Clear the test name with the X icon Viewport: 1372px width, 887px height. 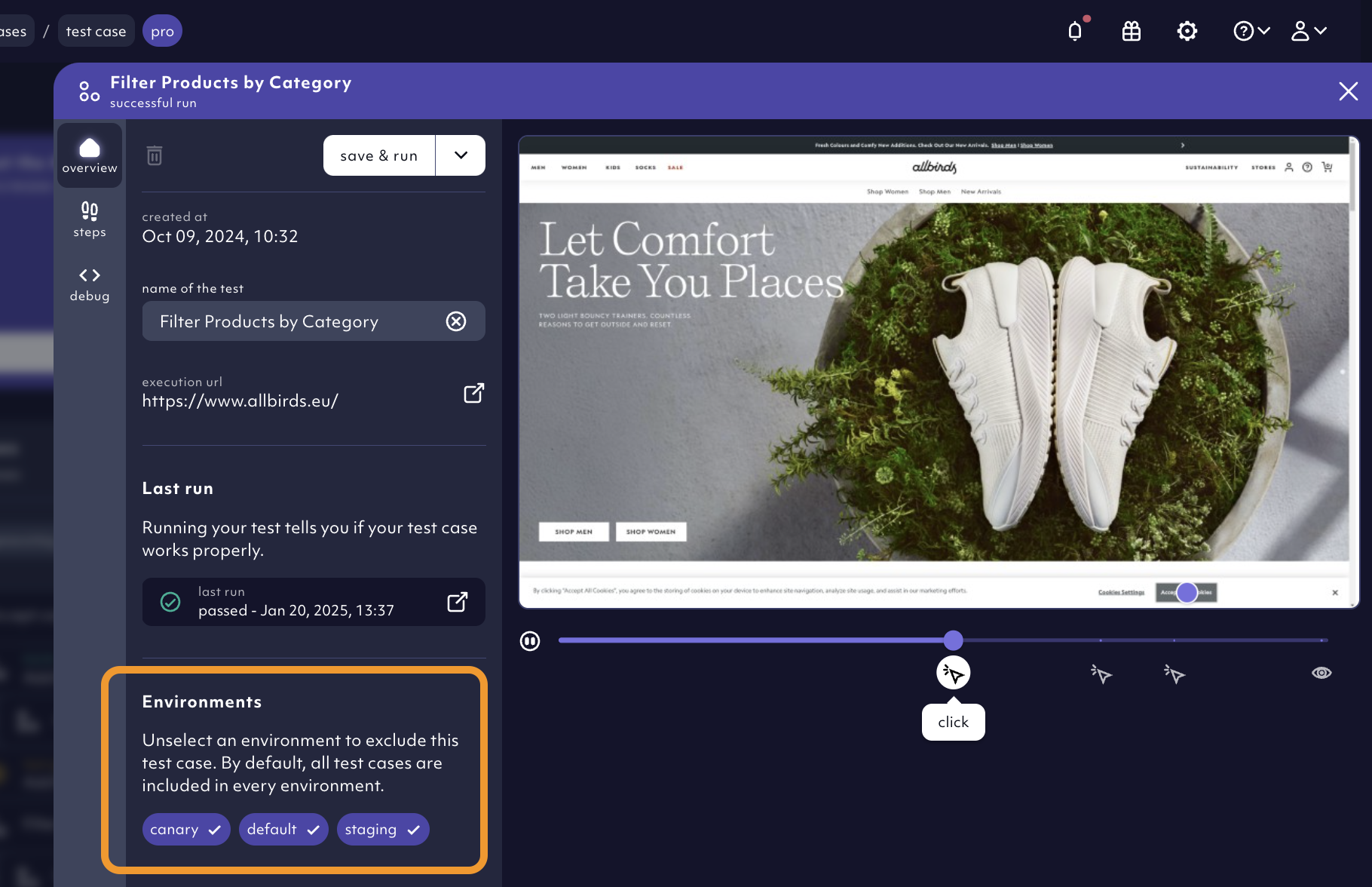coord(456,321)
